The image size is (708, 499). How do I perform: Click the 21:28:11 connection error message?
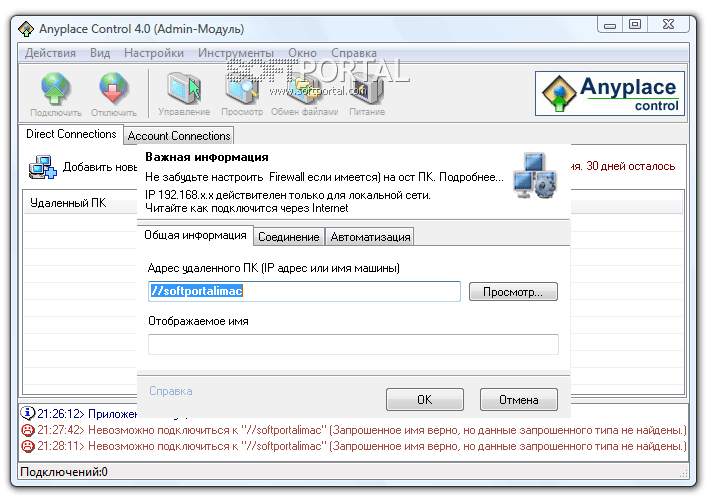362,446
